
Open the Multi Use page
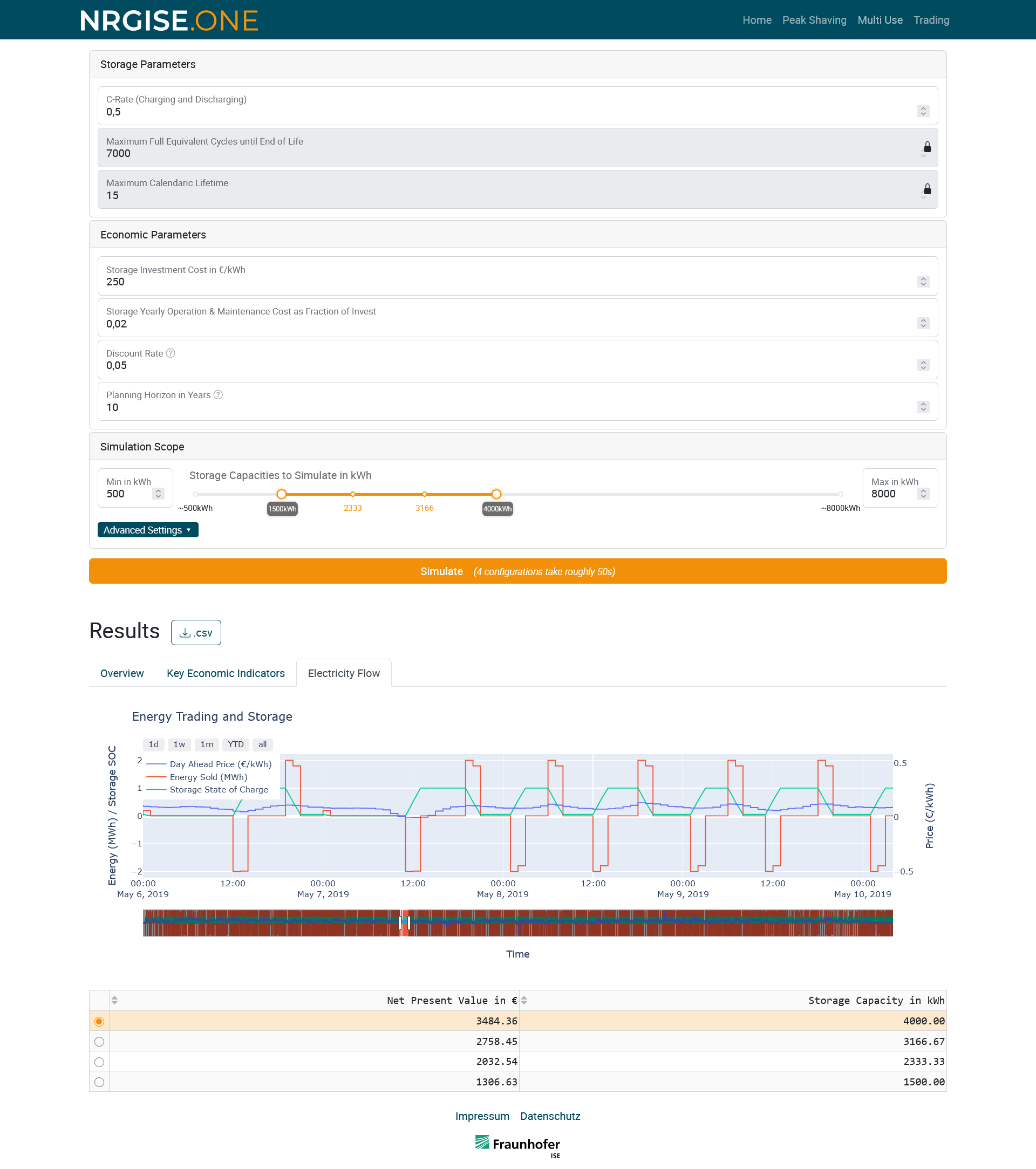[x=880, y=20]
